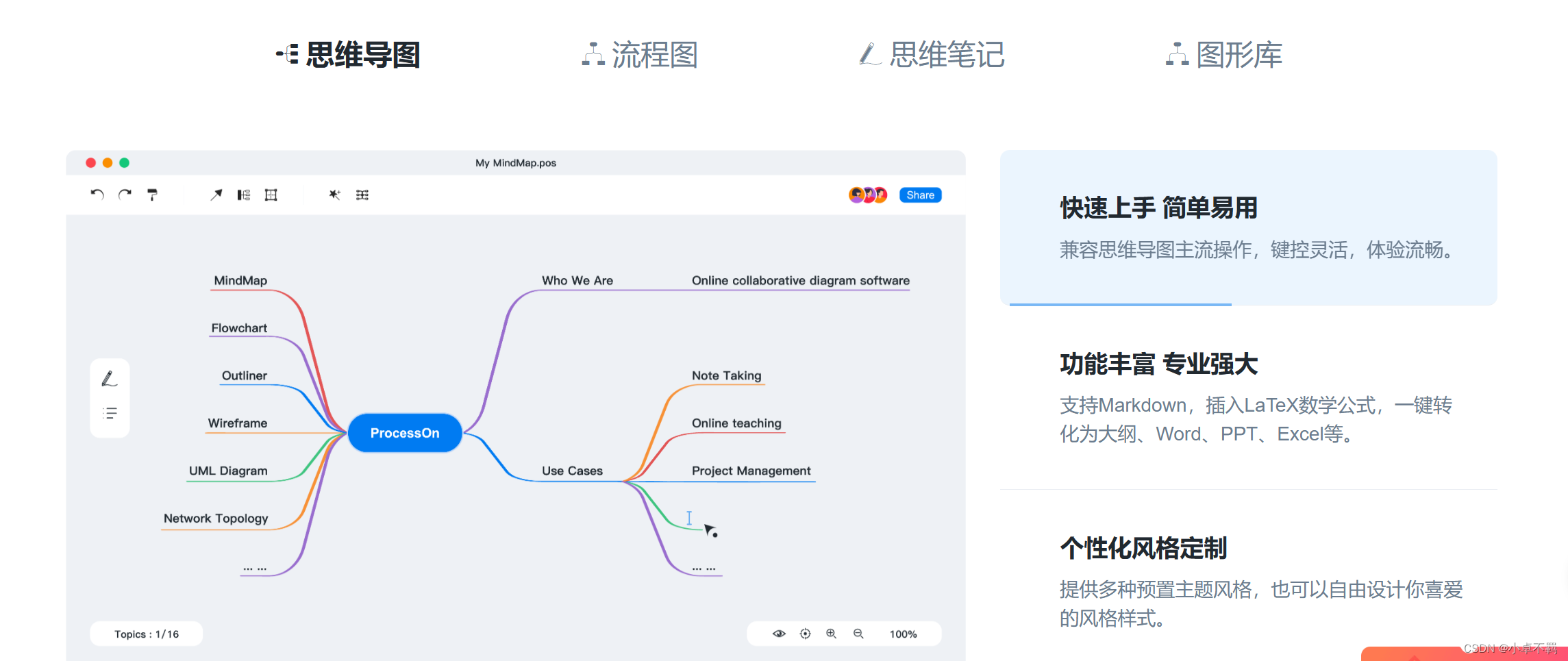This screenshot has width=1568, height=661.
Task: Click the node alignment icon
Action: coord(362,195)
